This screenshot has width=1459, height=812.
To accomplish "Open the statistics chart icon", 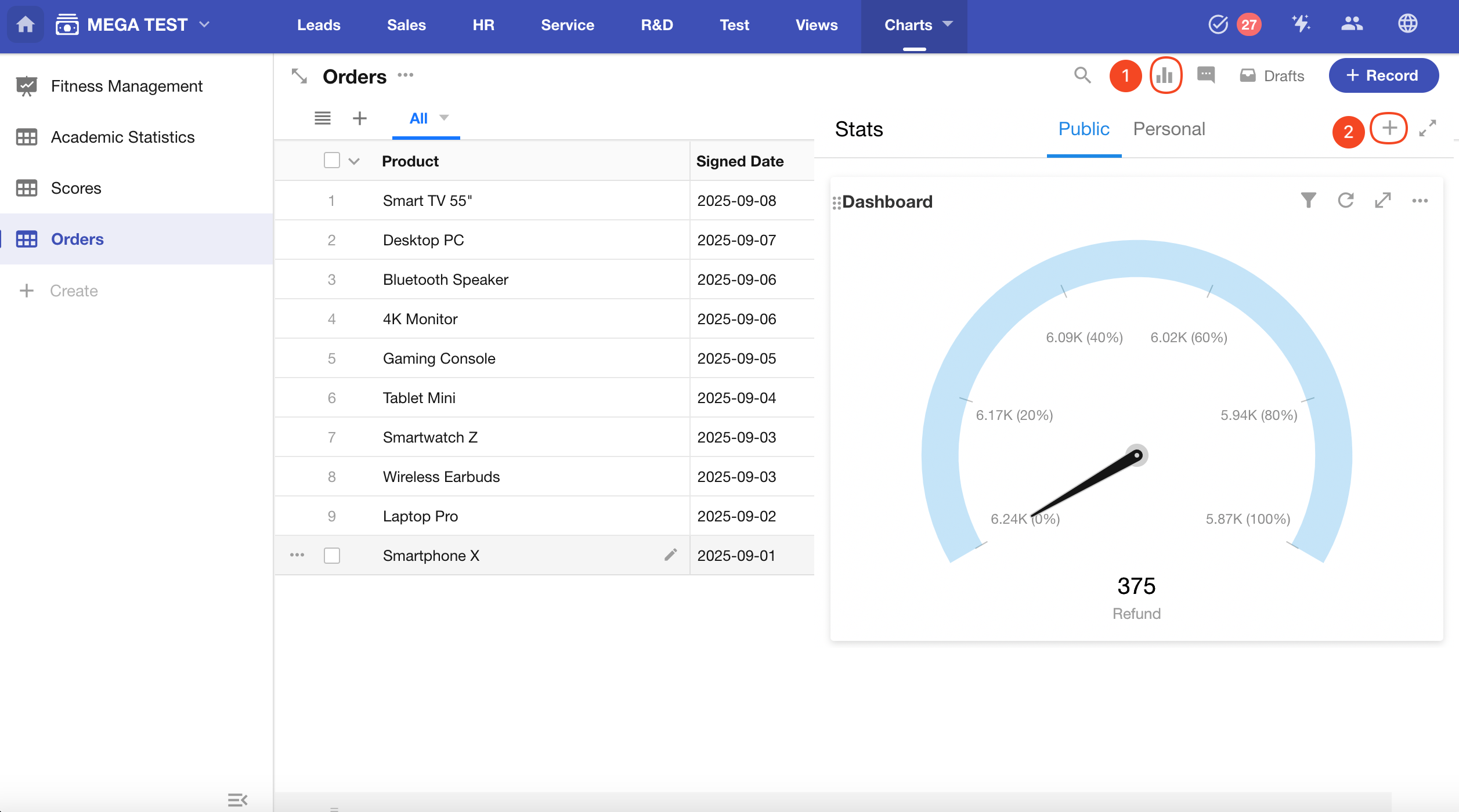I will pyautogui.click(x=1165, y=75).
